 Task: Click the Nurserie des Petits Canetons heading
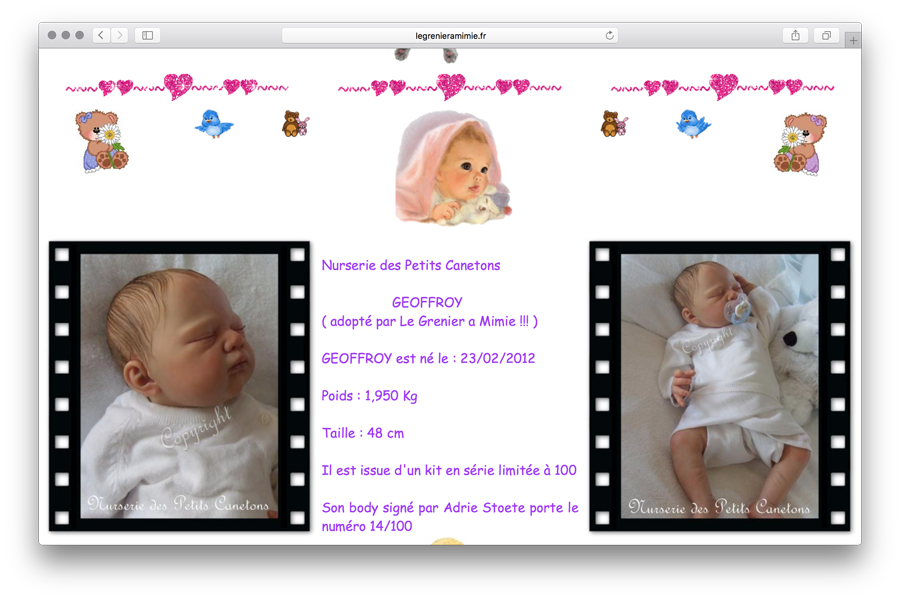(x=411, y=266)
